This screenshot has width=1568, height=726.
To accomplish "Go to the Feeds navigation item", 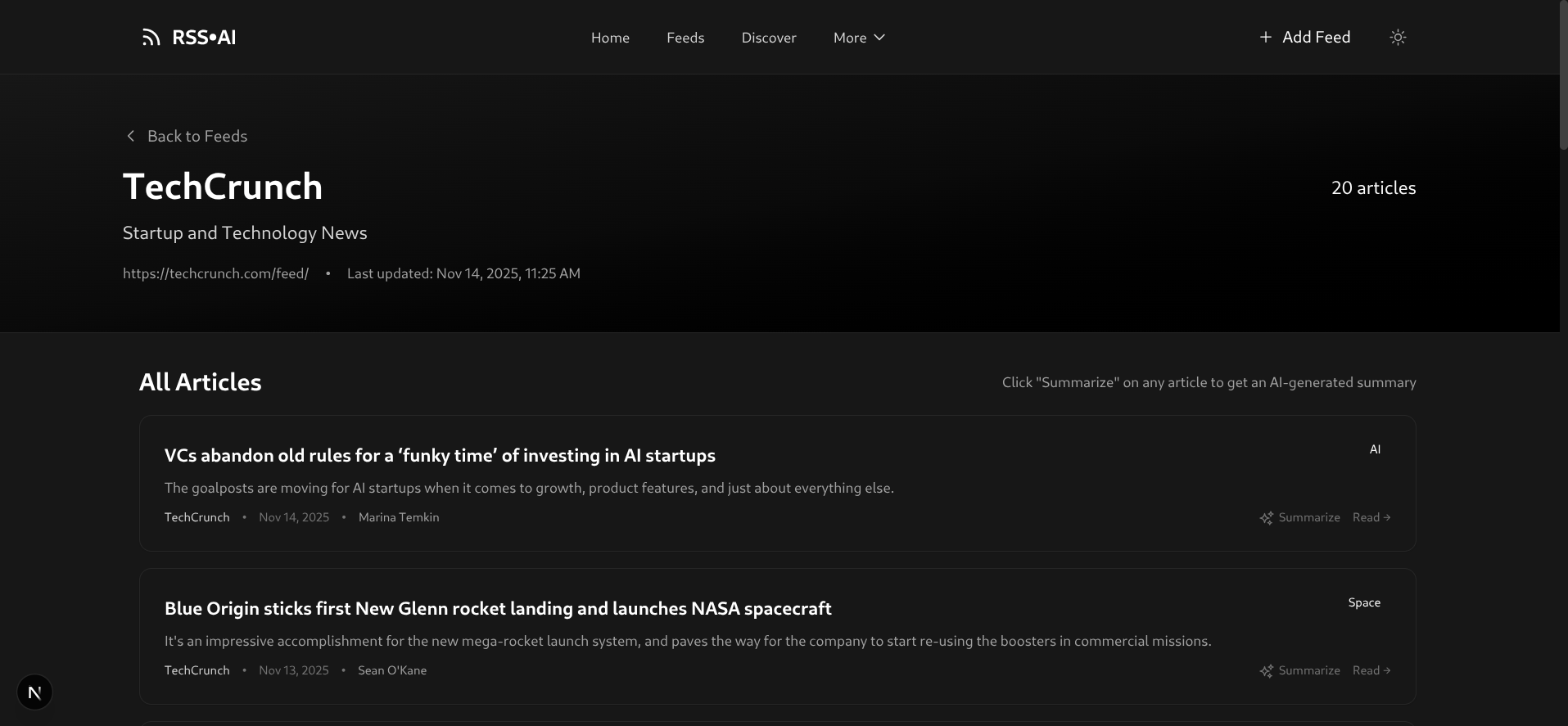I will point(685,38).
